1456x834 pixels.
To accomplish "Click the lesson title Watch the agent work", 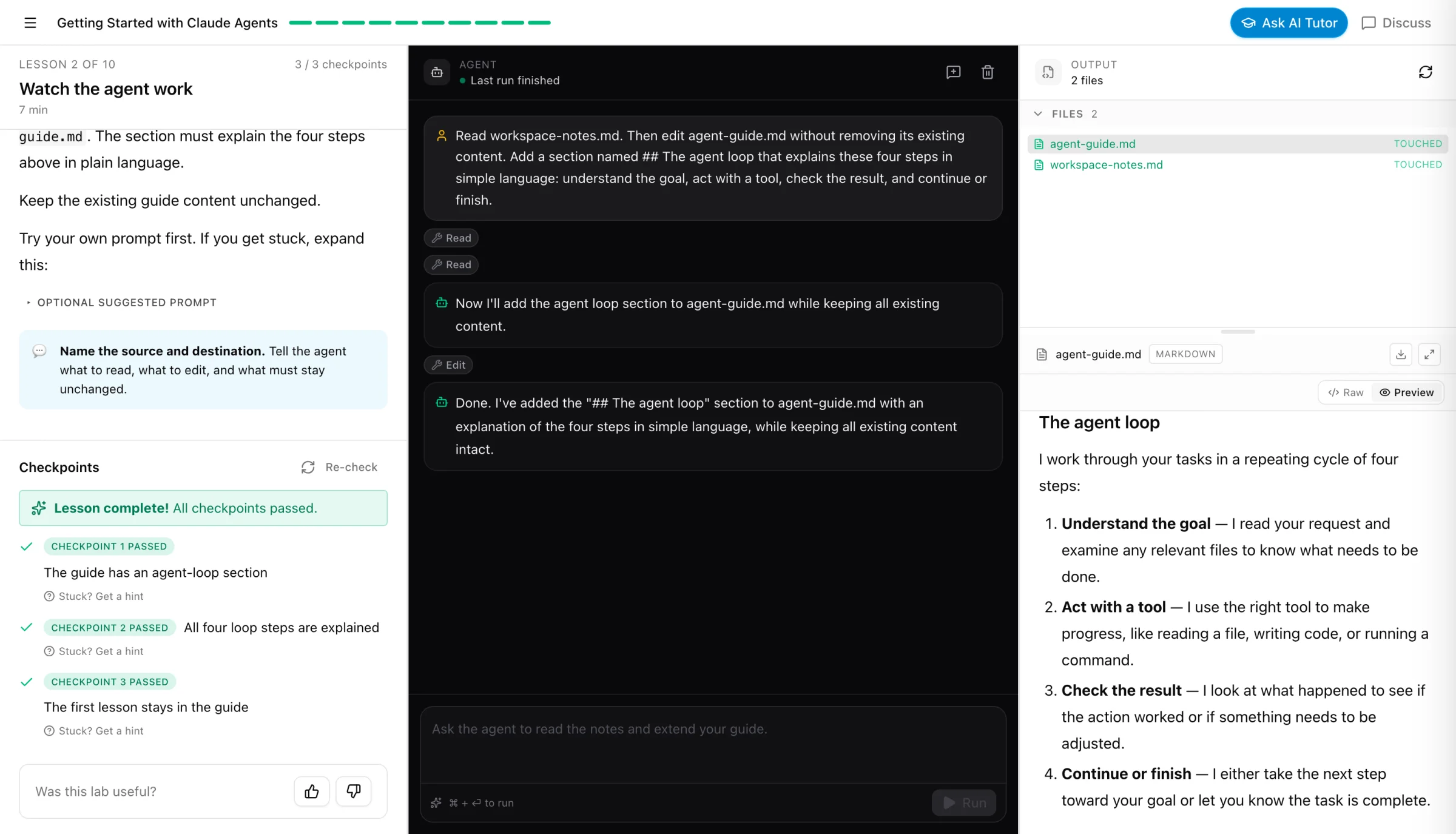I will (106, 89).
